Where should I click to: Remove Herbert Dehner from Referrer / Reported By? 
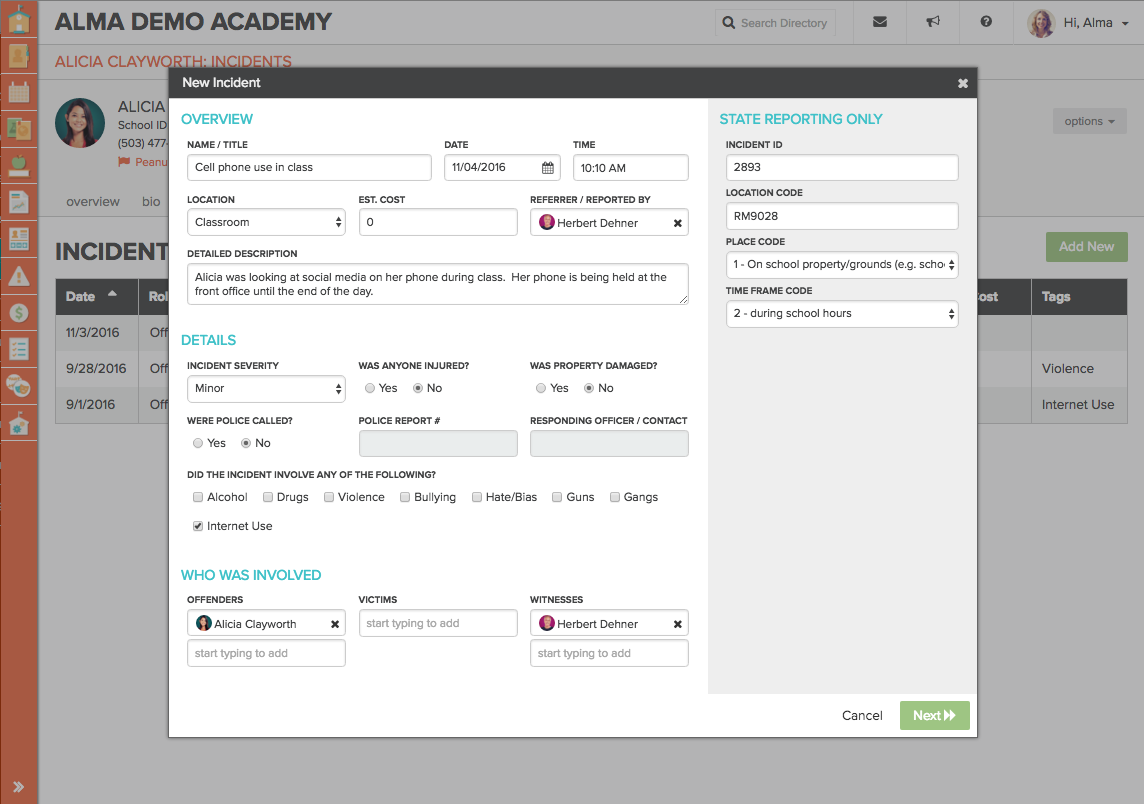click(677, 223)
